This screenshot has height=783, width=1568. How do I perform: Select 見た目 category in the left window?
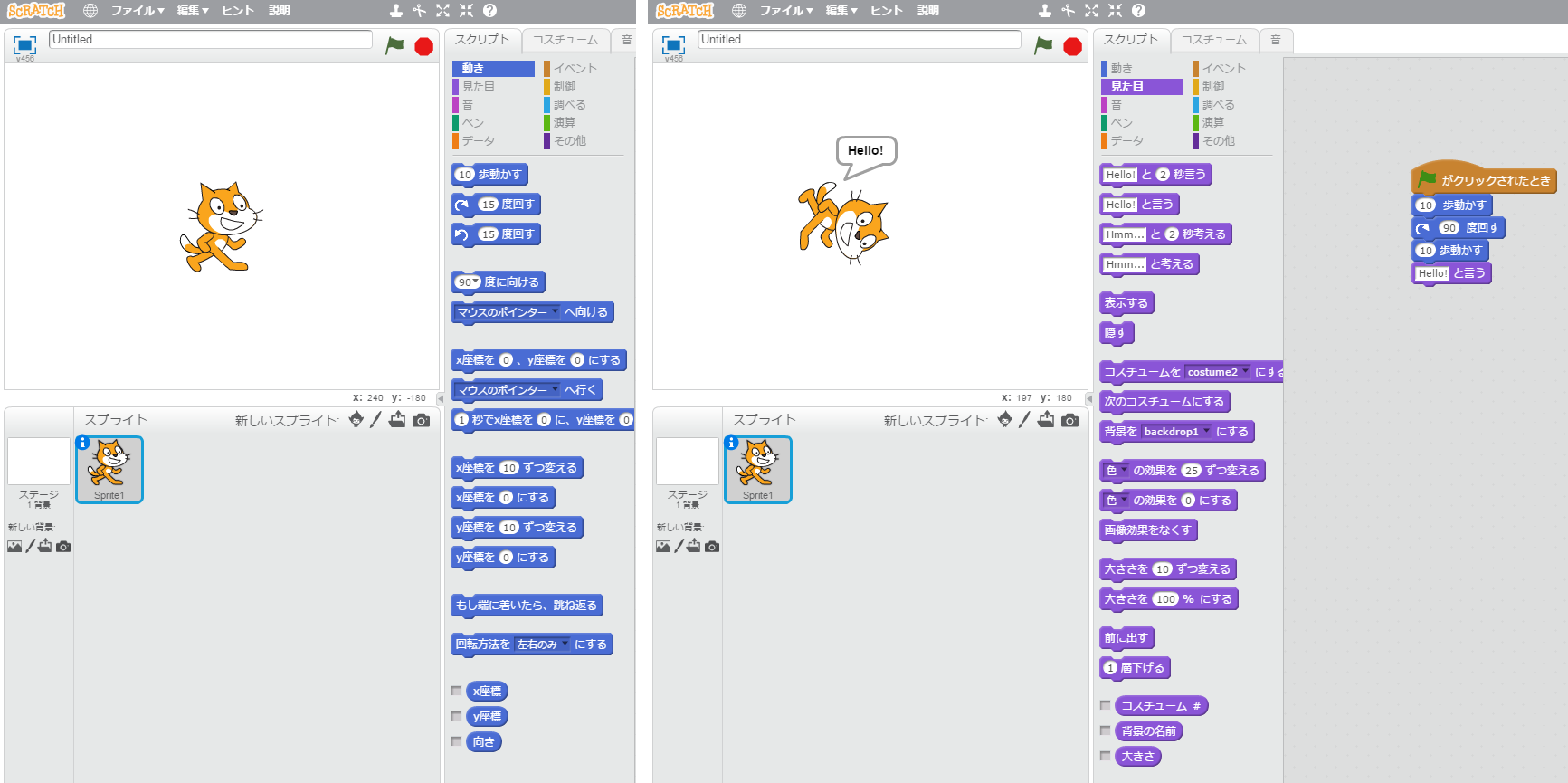493,87
